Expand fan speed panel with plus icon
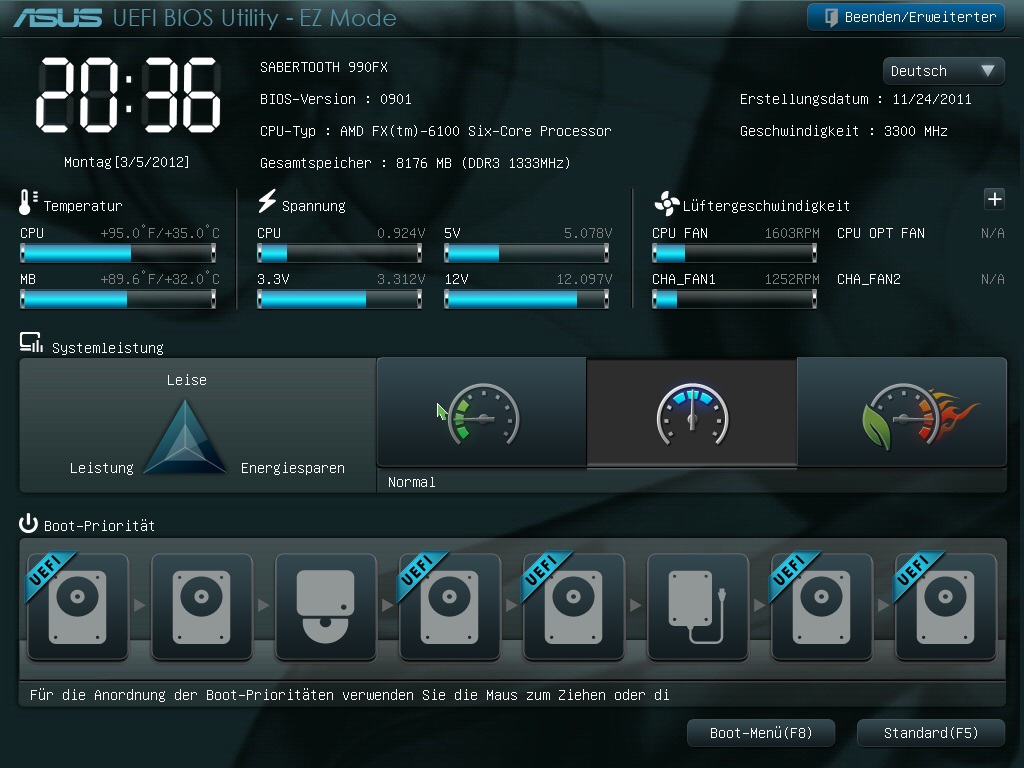The width and height of the screenshot is (1024, 768). (994, 199)
